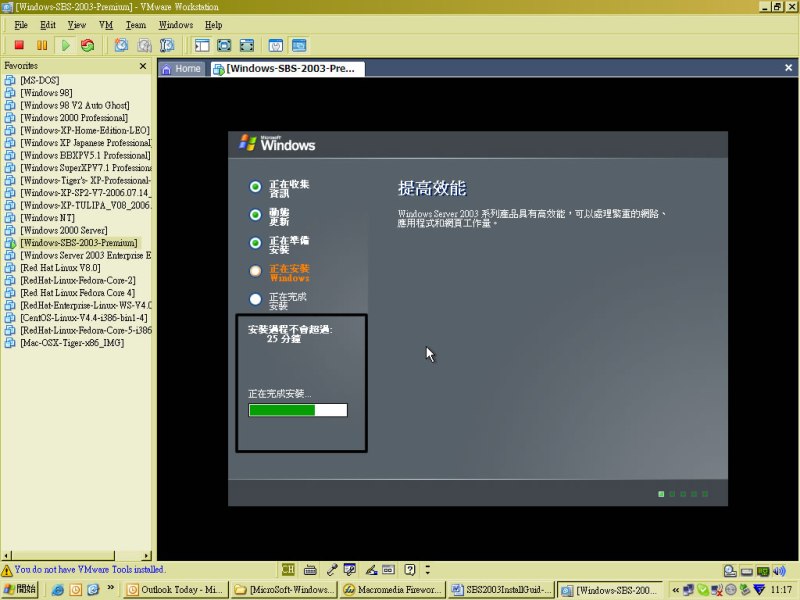Image resolution: width=800 pixels, height=600 pixels.
Task: Select [RedHat-Linux-Fedora-Core-5-i386] favorite
Action: click(85, 330)
